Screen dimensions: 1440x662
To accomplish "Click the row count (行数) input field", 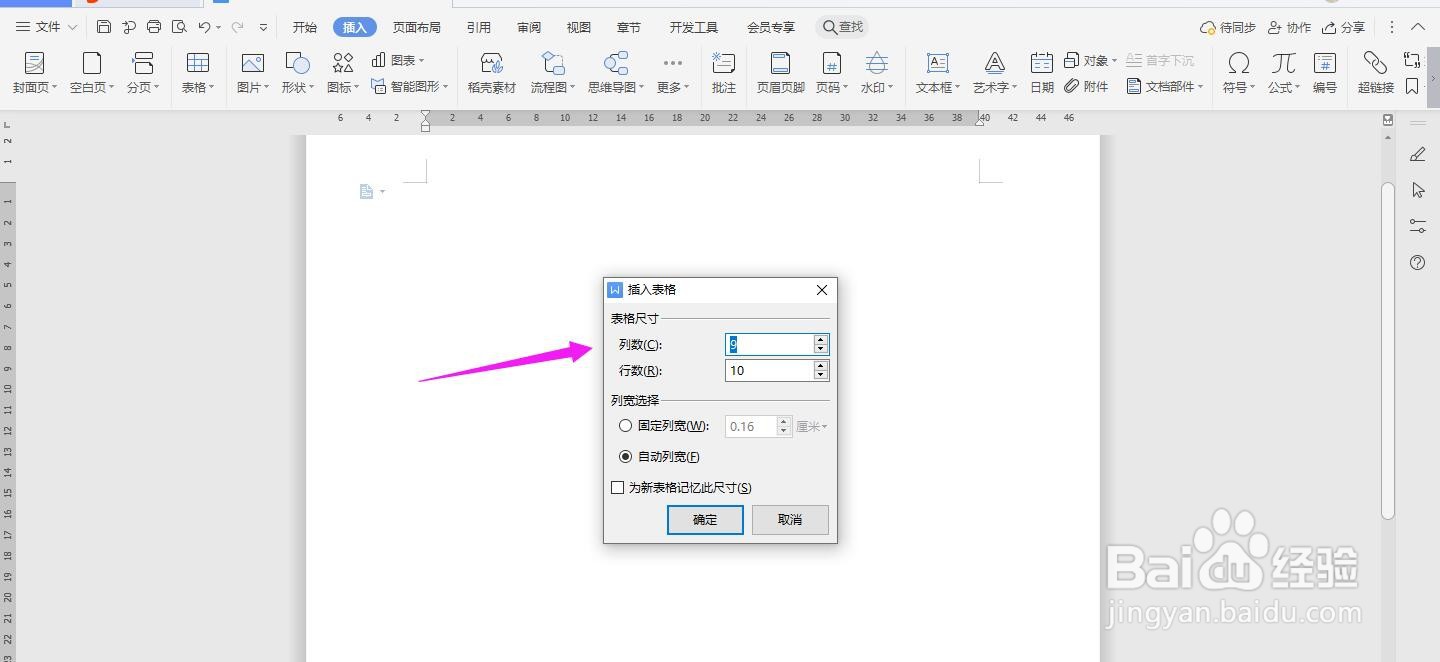I will coord(769,370).
